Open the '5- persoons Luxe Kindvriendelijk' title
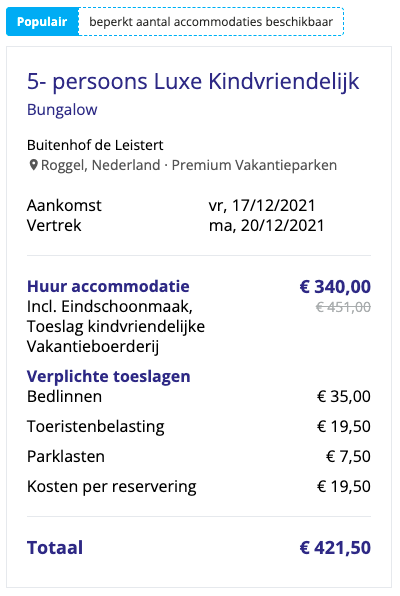The width and height of the screenshot is (400, 596). tap(193, 81)
